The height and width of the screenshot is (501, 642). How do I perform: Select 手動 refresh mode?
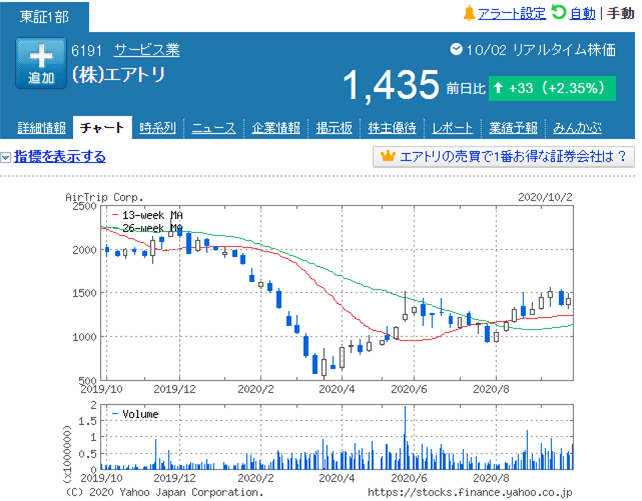620,14
